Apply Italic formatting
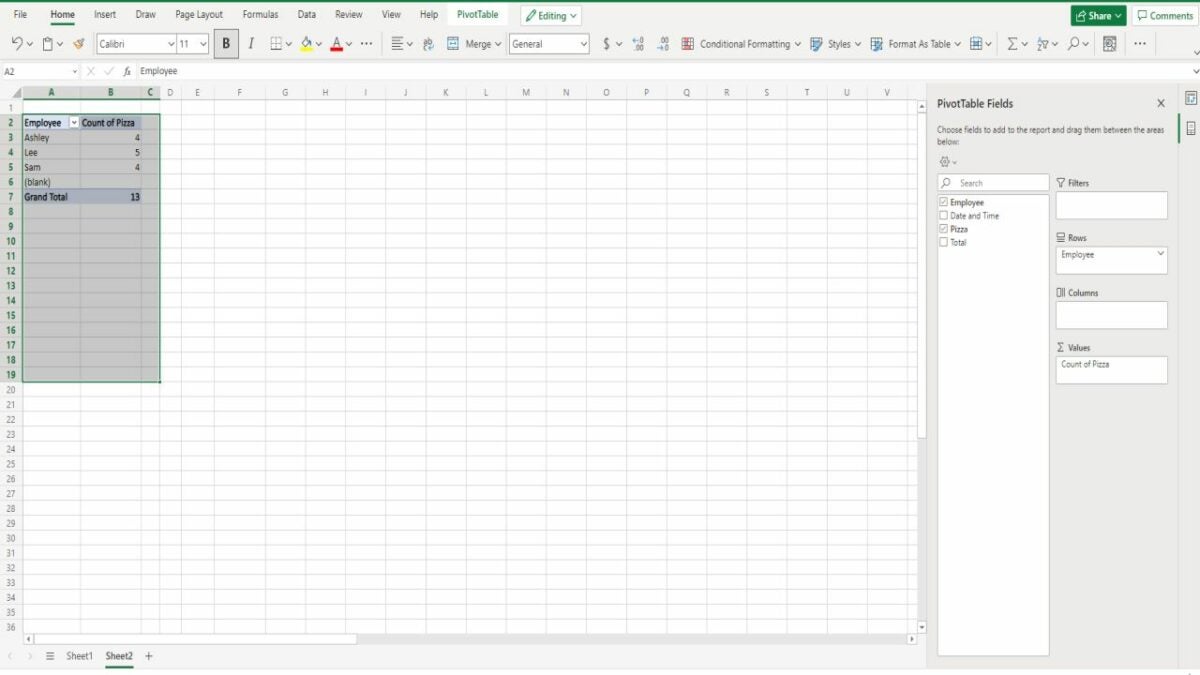Viewport: 1200px width, 675px height. pos(251,44)
